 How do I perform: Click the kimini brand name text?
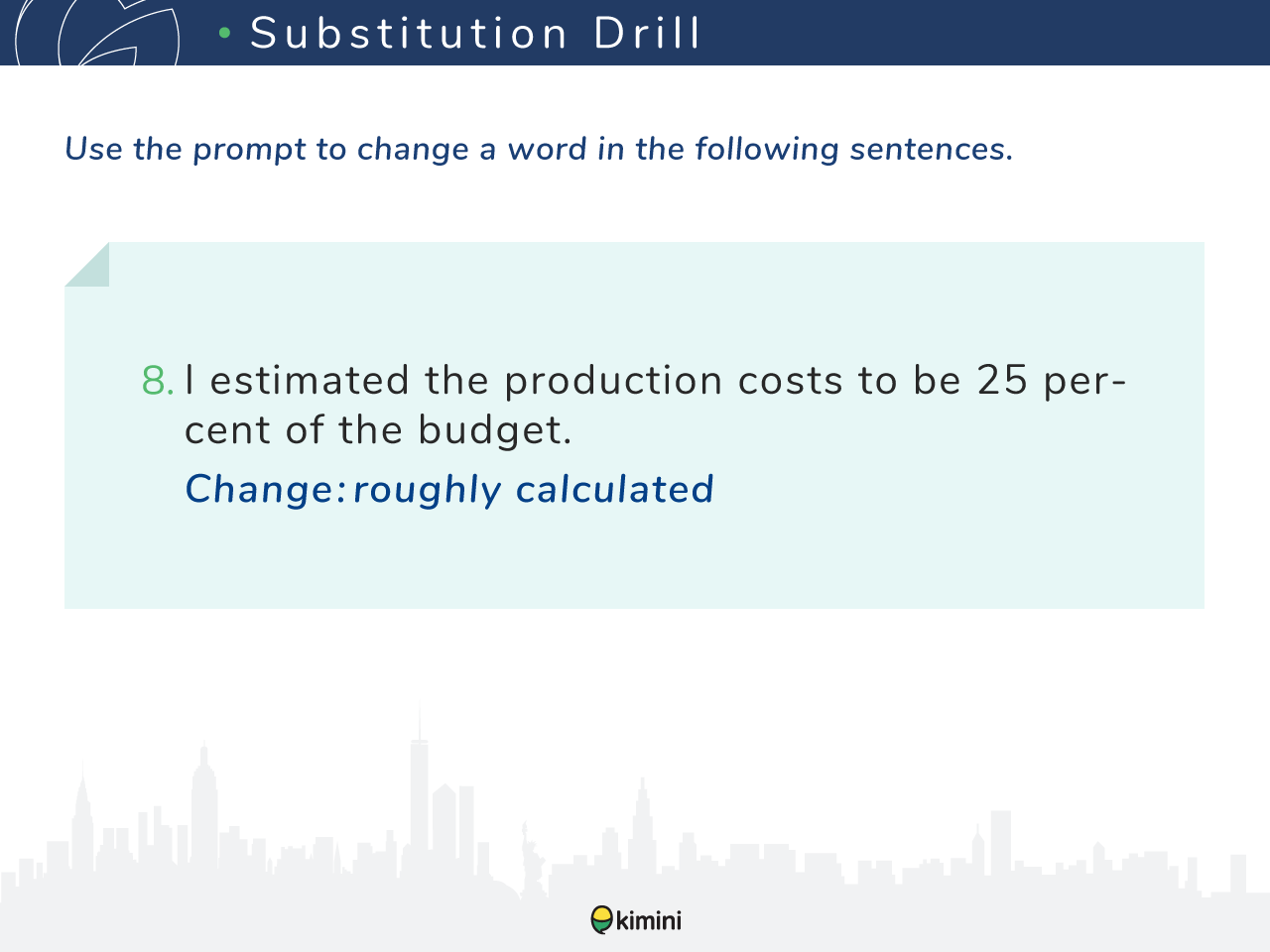pos(649,920)
